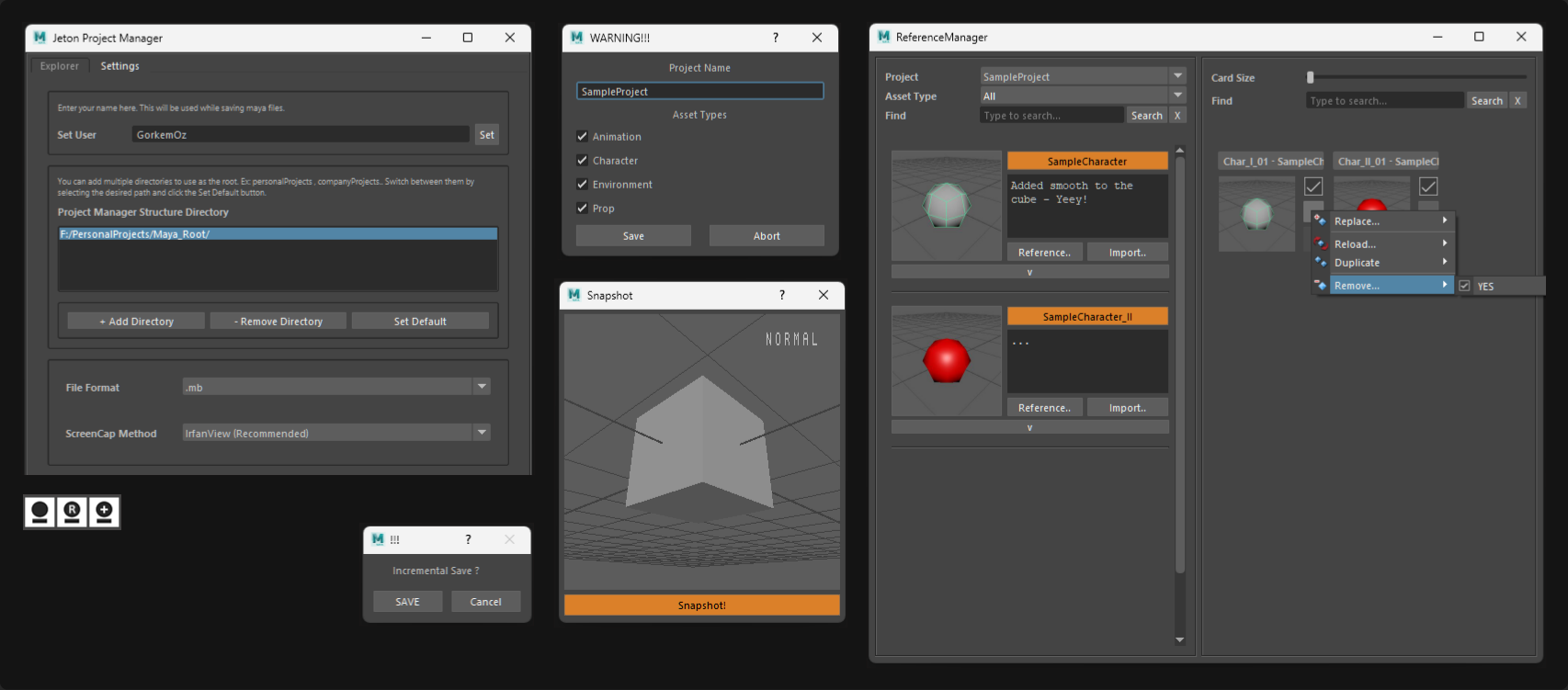The image size is (1568, 690).
Task: Adjust the Card Size slider handle
Action: click(1311, 77)
